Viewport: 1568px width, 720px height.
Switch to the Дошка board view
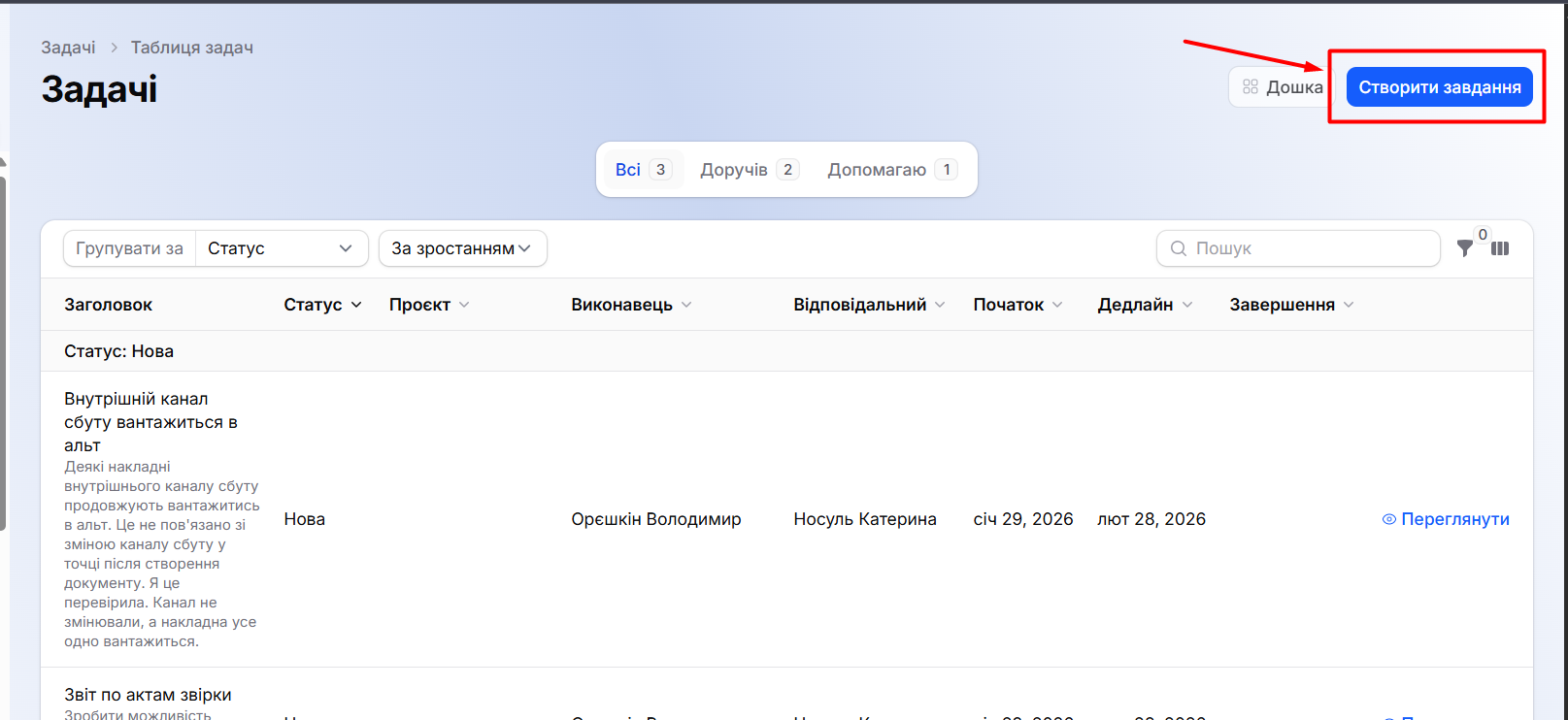click(1283, 87)
